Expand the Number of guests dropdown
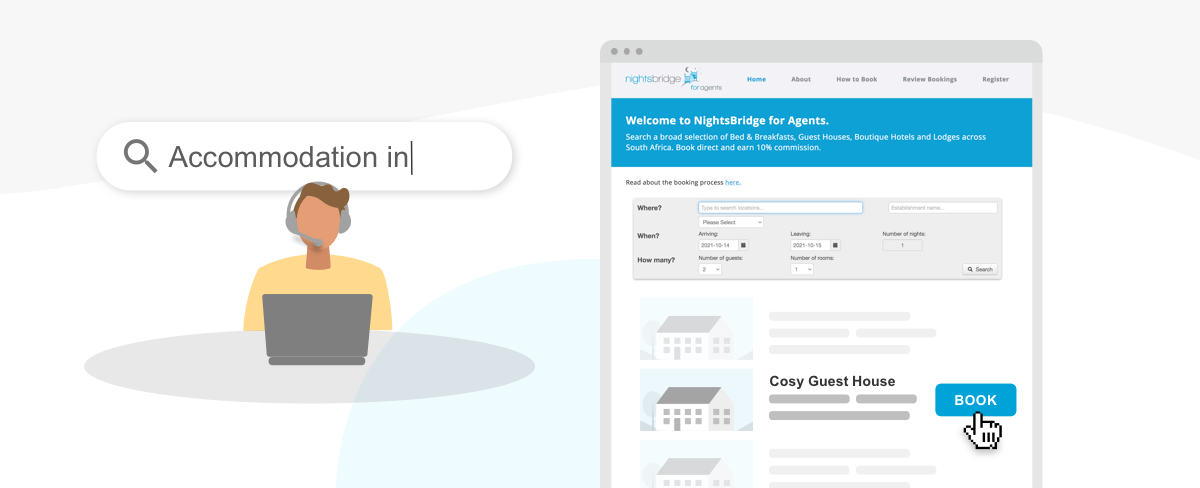The image size is (1200, 488). click(710, 269)
